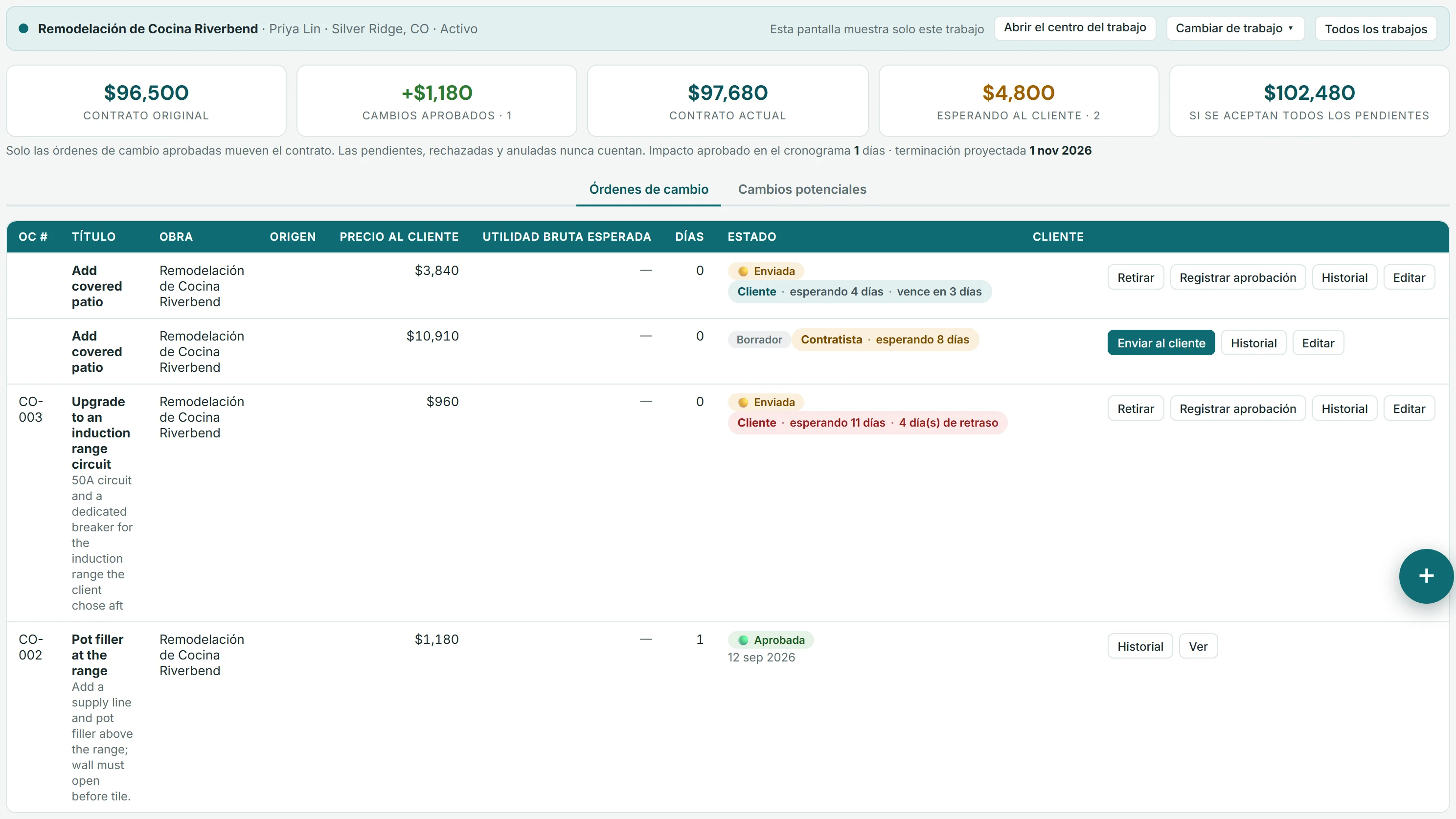Click the Estado column header
The image size is (1456, 819).
(x=752, y=237)
